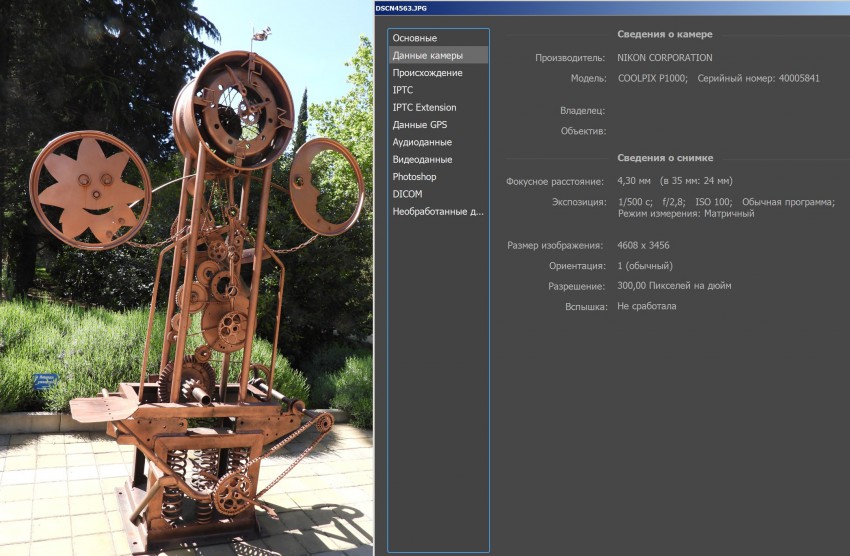Click the NIKON CORPORATION manufacturer value
Image resolution: width=850 pixels, height=556 pixels.
click(664, 58)
